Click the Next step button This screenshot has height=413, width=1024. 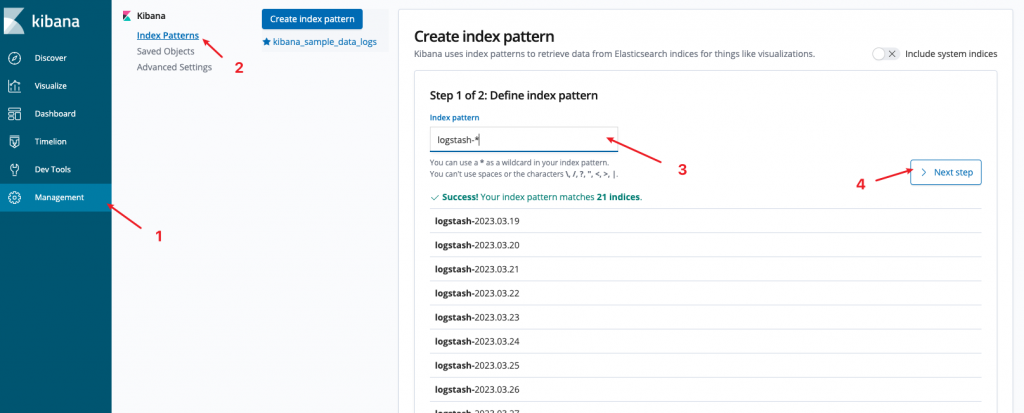946,173
